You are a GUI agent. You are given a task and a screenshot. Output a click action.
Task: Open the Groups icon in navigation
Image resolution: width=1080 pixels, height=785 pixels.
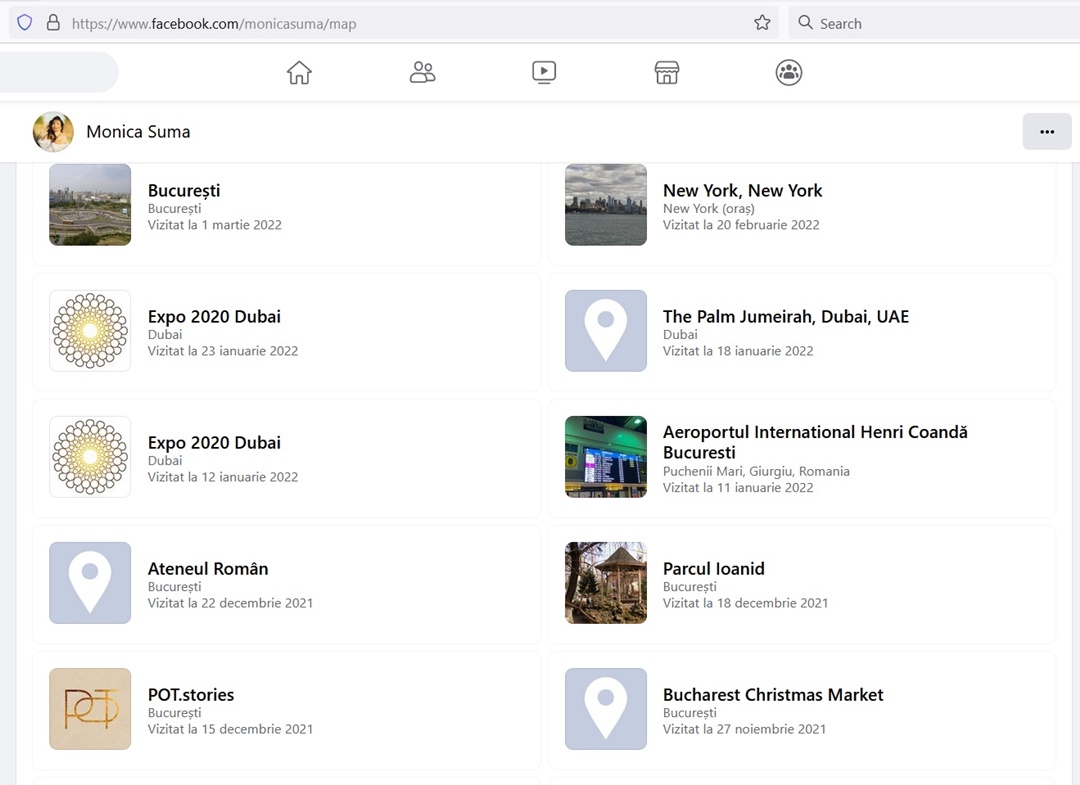(x=789, y=73)
